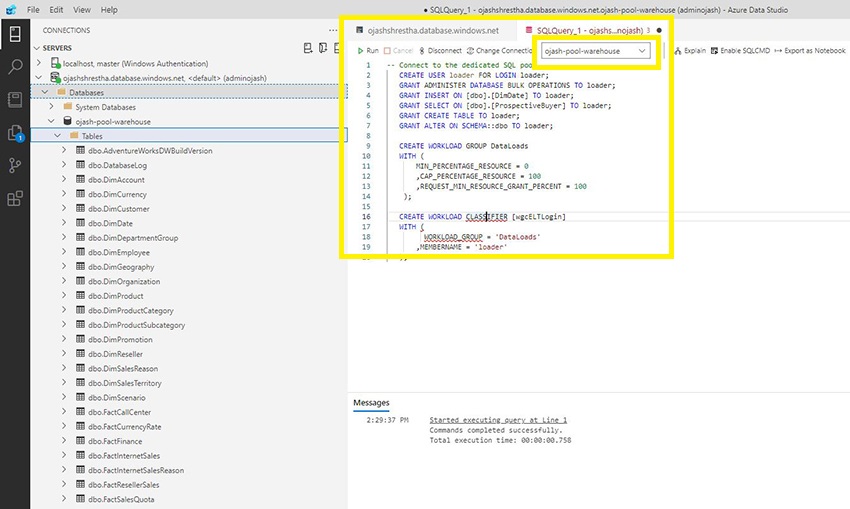Screen dimensions: 850x509
Task: Open the Connections view in activity bar
Action: pyautogui.click(x=14, y=35)
